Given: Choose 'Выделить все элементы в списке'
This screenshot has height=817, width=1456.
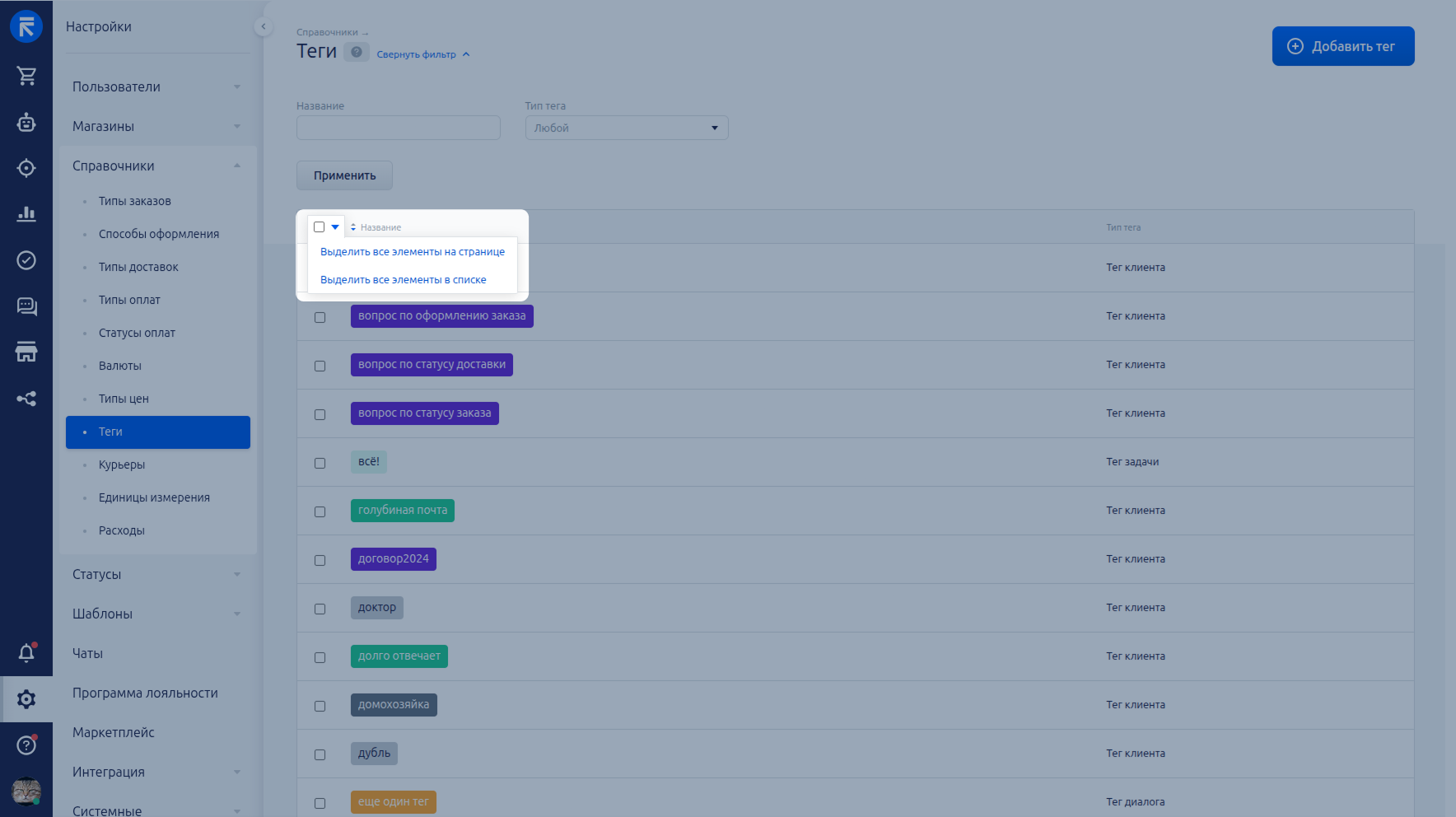Looking at the screenshot, I should (x=403, y=280).
